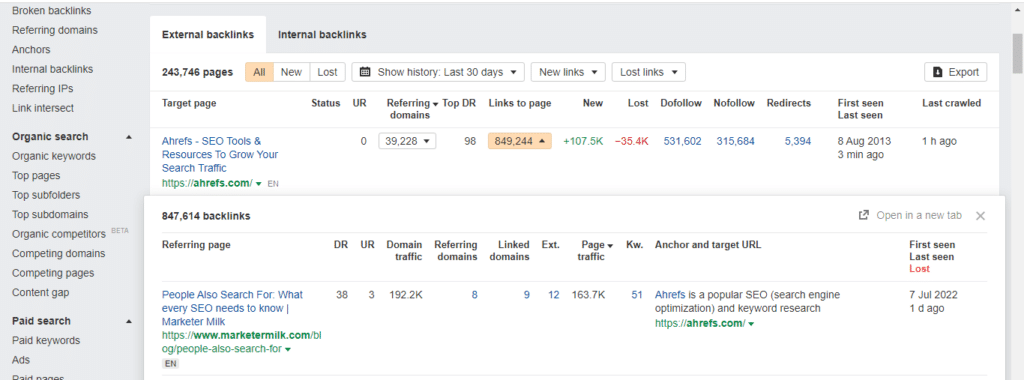Screen dimensions: 1024x380
Task: Open Organic keywords report
Action: pyautogui.click(x=54, y=156)
